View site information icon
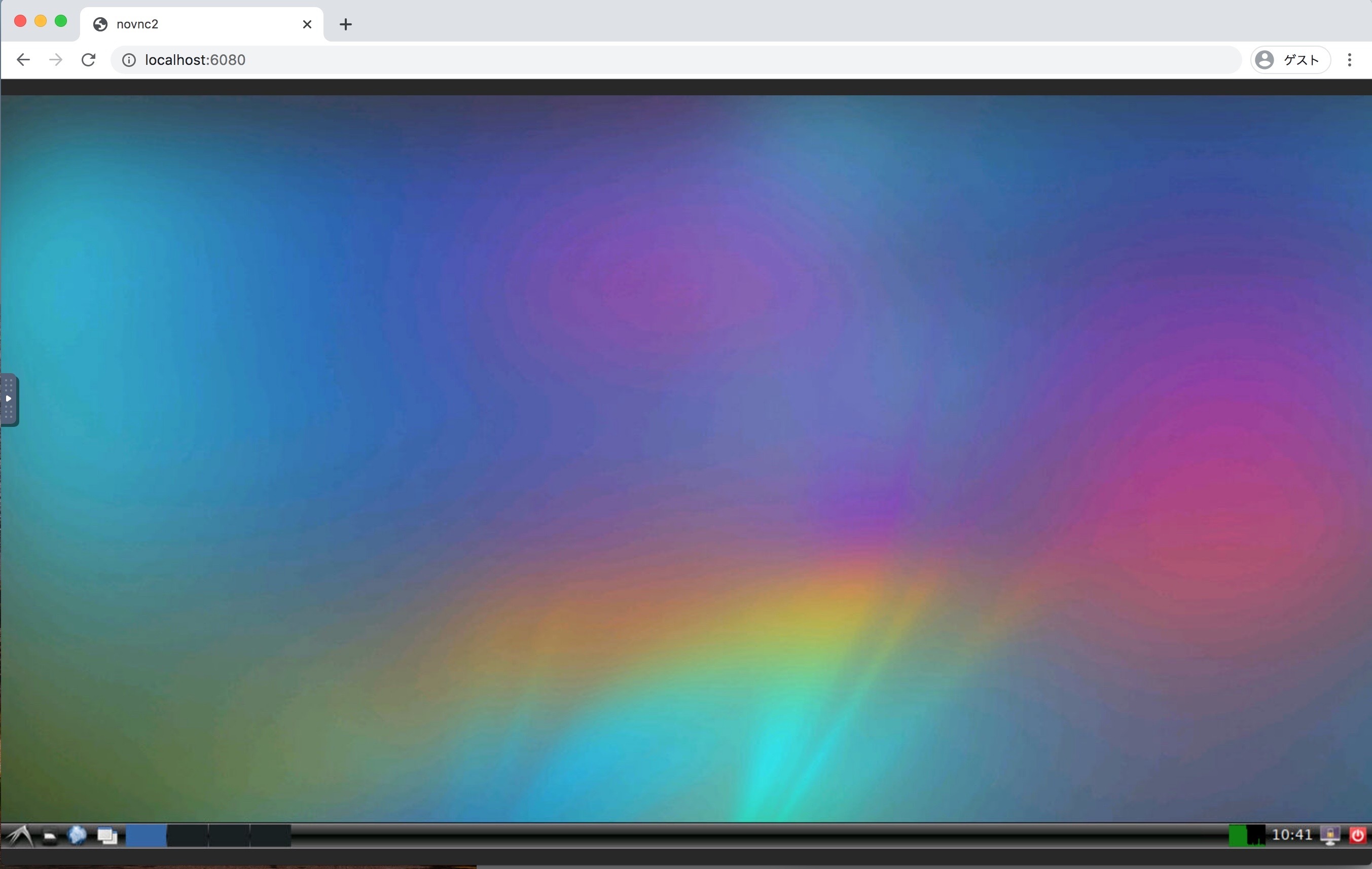This screenshot has height=869, width=1372. coord(129,60)
